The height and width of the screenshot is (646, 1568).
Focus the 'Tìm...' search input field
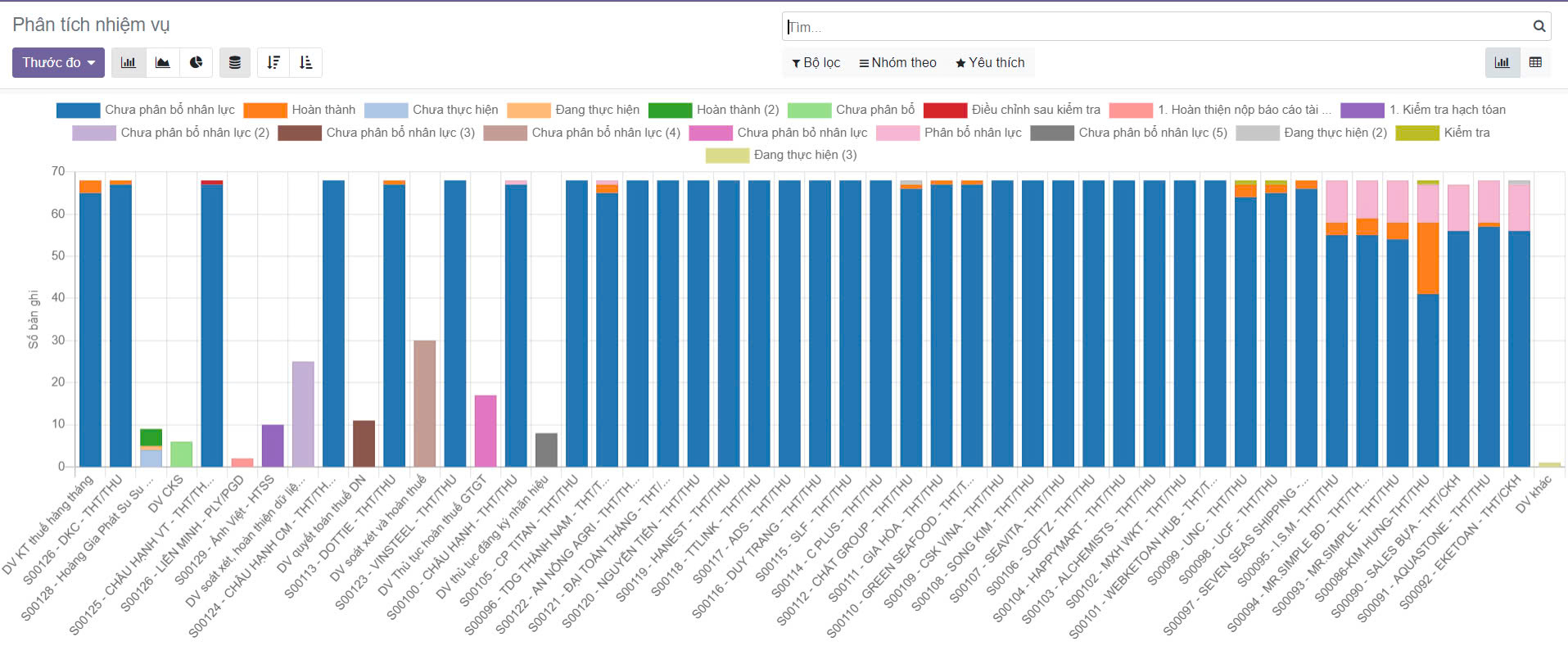click(1155, 26)
